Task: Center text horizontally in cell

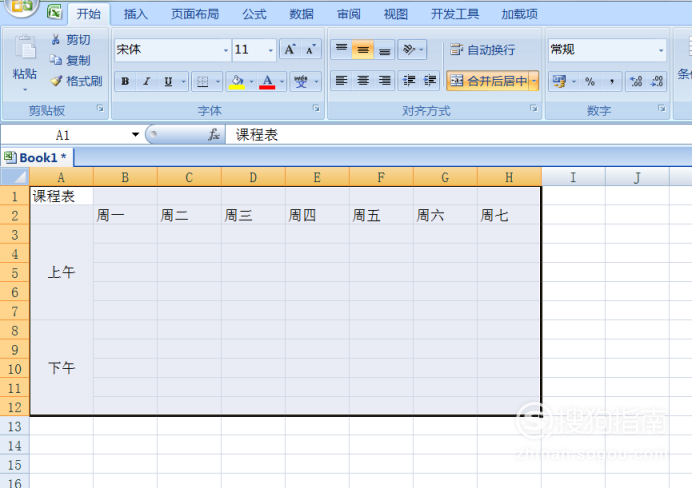Action: (363, 81)
